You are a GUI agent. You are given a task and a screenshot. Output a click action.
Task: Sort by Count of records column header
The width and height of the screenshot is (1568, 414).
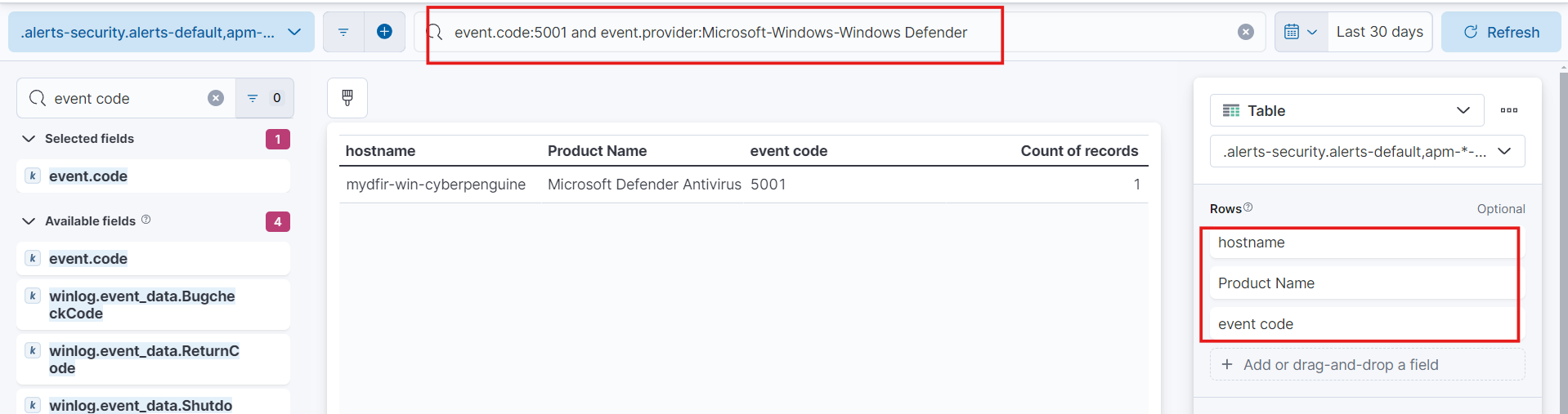coord(1079,151)
